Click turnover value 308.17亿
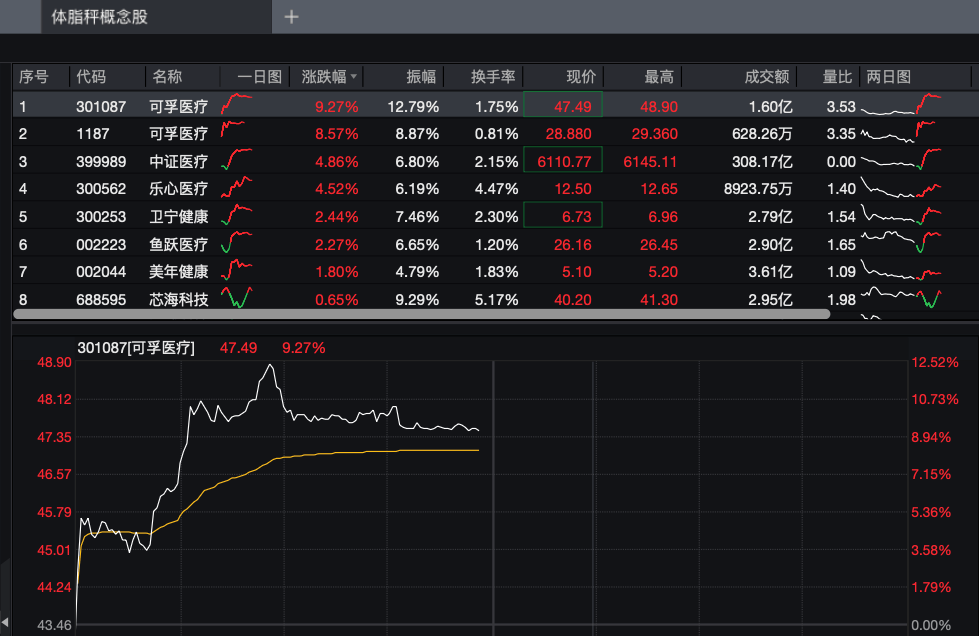 (762, 162)
